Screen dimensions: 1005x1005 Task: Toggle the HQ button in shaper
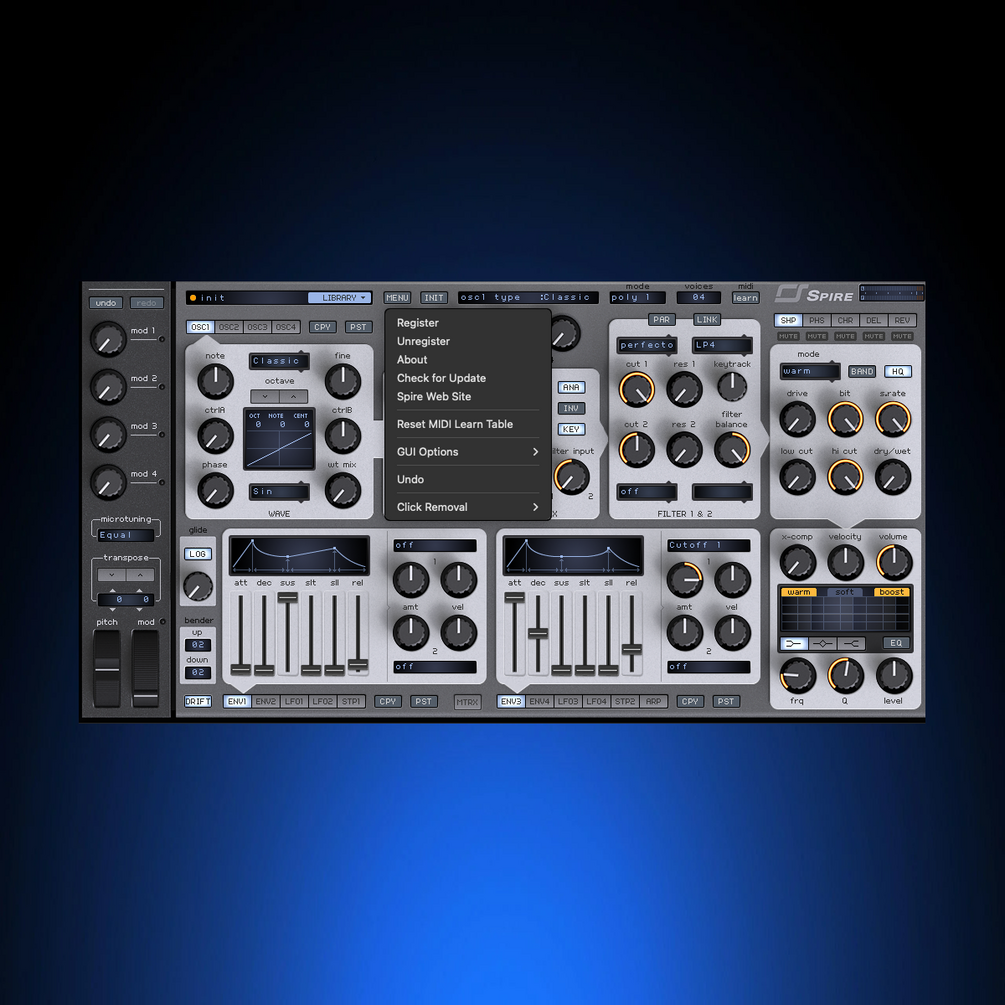click(x=897, y=371)
